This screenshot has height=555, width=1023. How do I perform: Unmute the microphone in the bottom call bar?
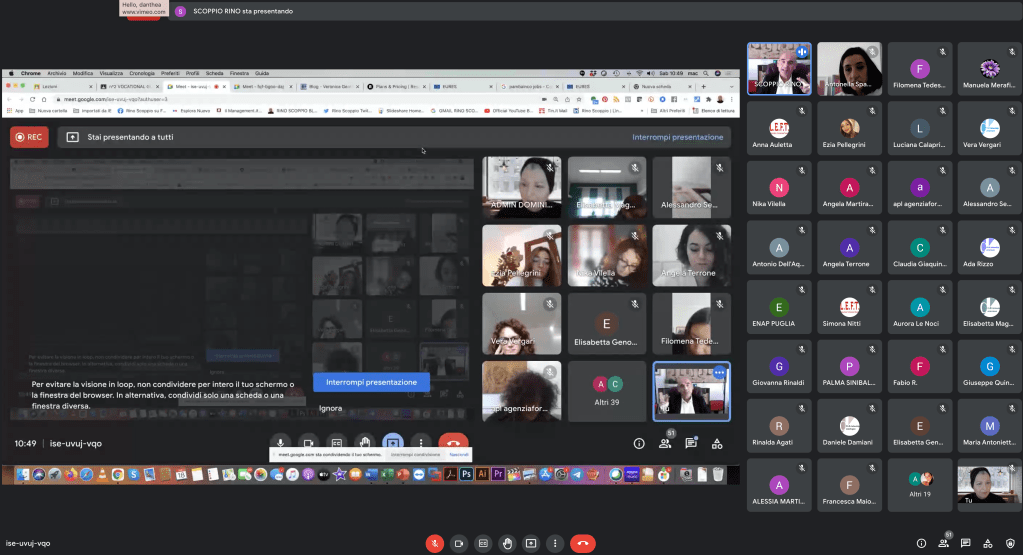click(x=435, y=543)
